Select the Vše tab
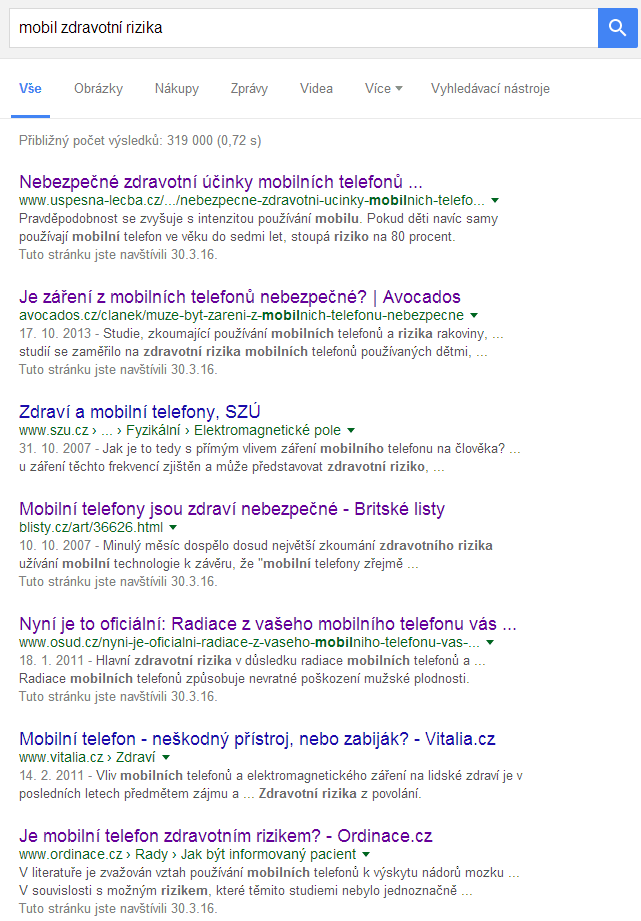The width and height of the screenshot is (641, 921). [30, 89]
